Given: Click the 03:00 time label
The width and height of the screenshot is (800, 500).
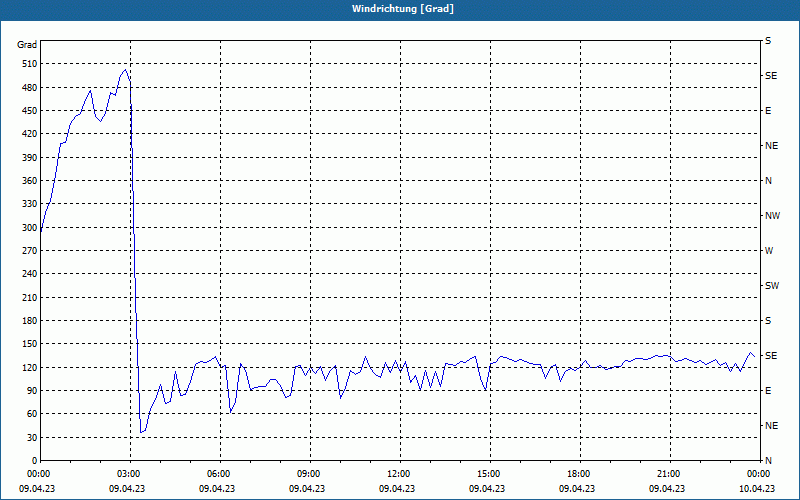Looking at the screenshot, I should pyautogui.click(x=127, y=474).
